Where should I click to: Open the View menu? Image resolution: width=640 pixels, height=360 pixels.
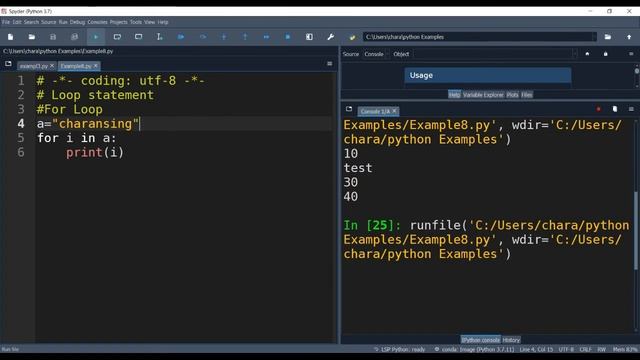coord(149,22)
